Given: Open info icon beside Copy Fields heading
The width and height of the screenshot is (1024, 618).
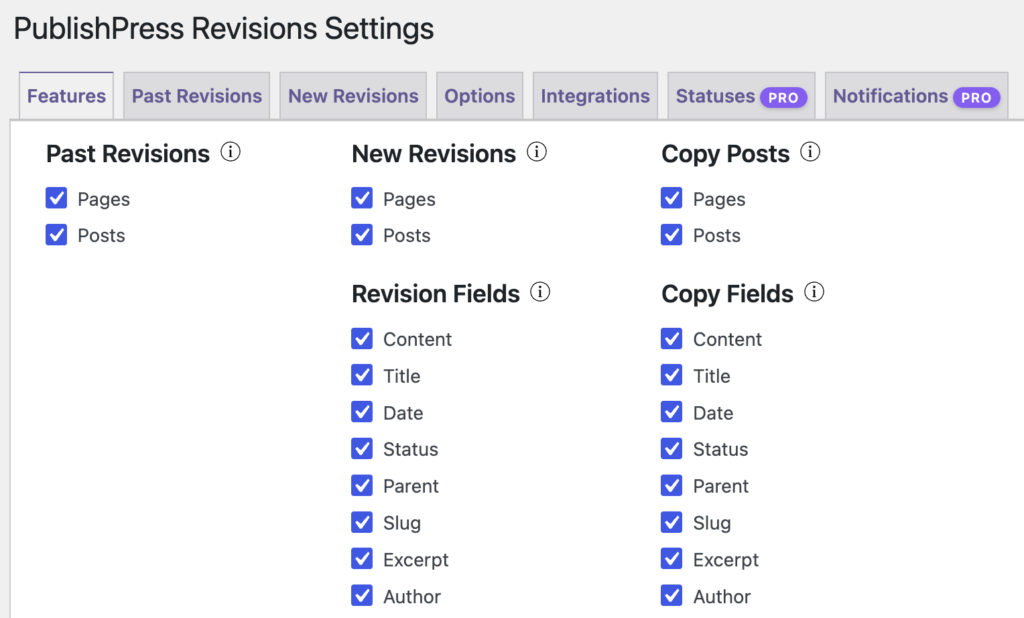Looking at the screenshot, I should 814,292.
